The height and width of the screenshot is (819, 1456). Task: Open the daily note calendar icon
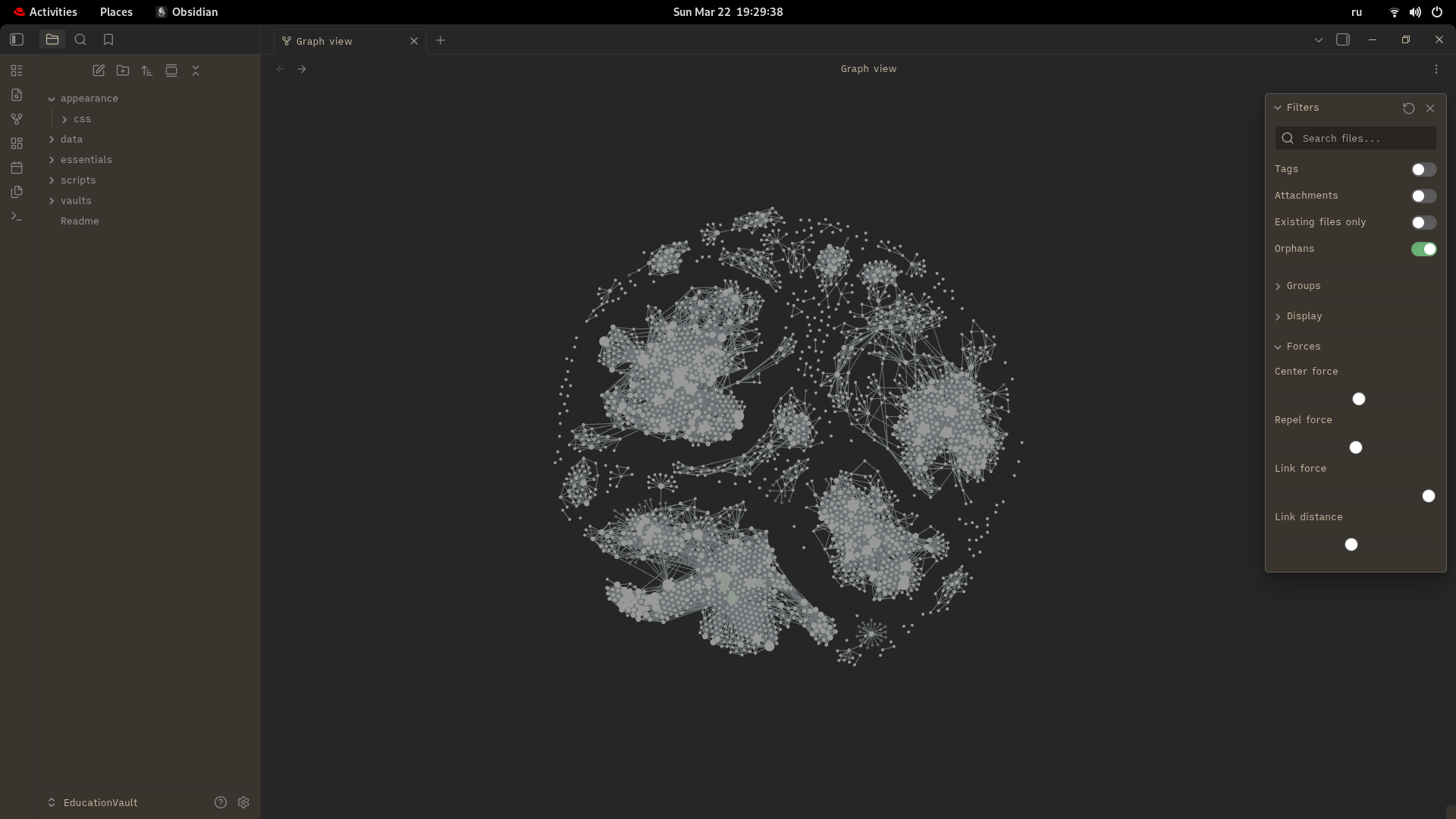coord(17,168)
